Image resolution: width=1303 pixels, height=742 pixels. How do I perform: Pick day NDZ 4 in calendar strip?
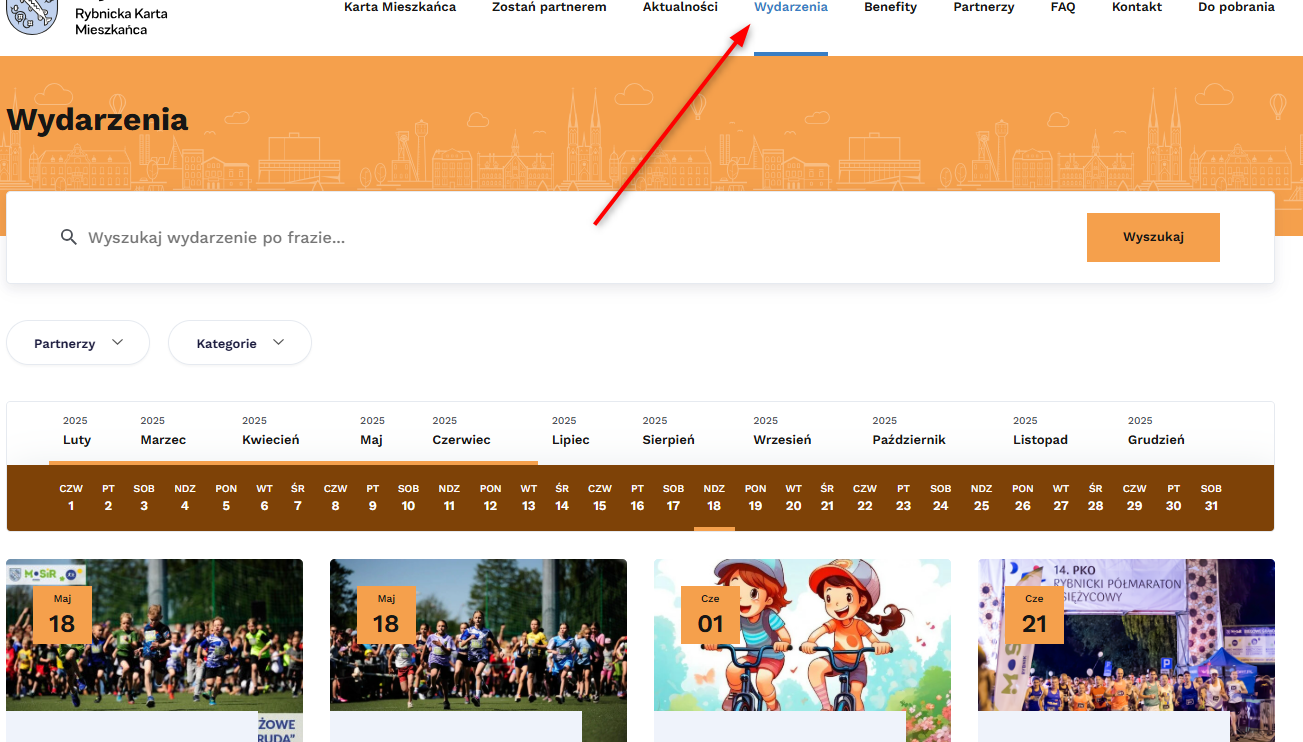pos(185,497)
